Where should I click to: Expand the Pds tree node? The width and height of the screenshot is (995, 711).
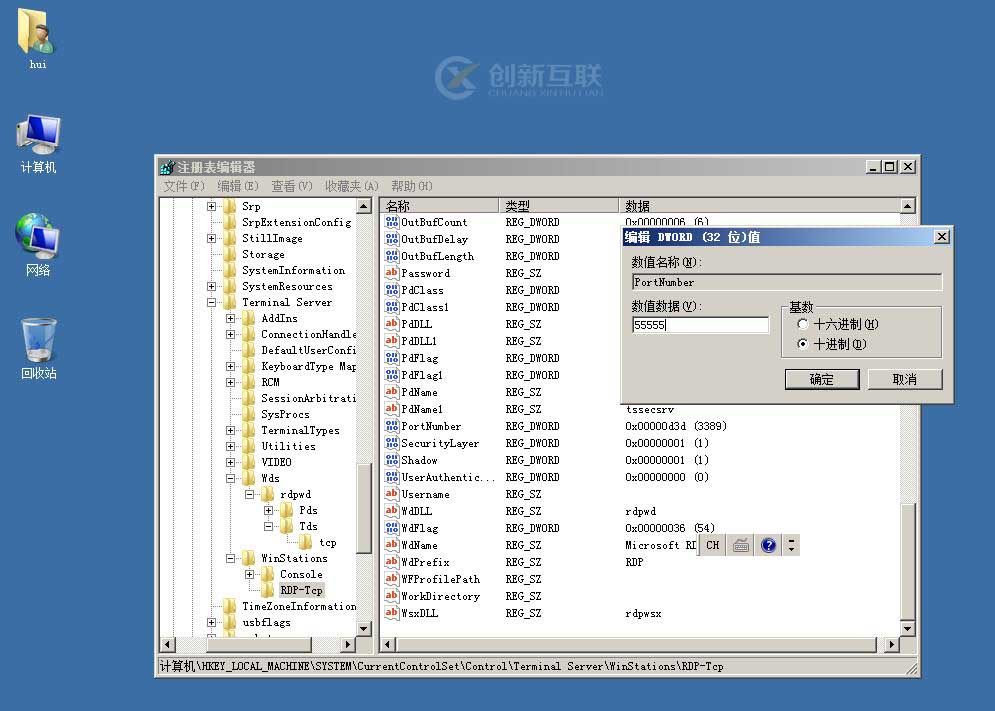pyautogui.click(x=268, y=510)
